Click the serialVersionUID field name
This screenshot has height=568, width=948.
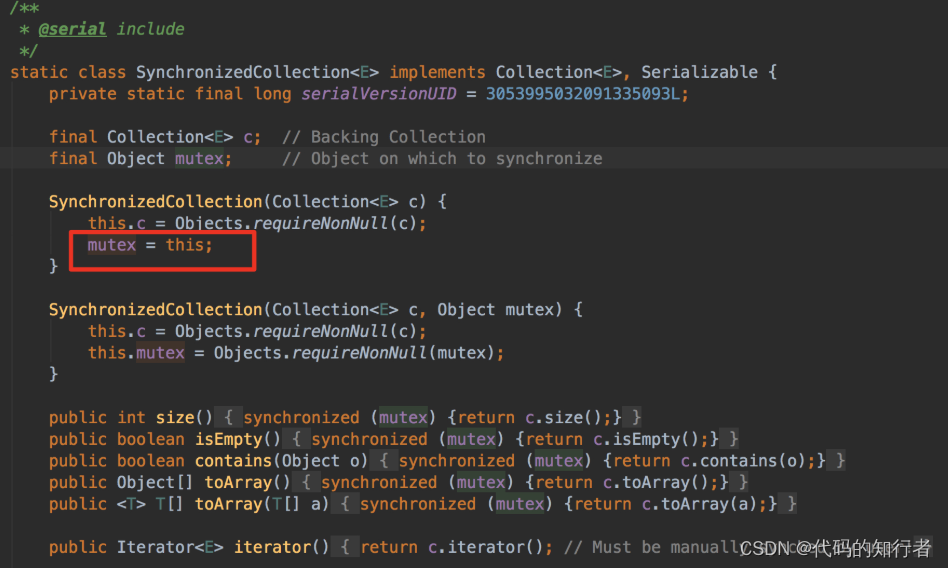pyautogui.click(x=378, y=94)
